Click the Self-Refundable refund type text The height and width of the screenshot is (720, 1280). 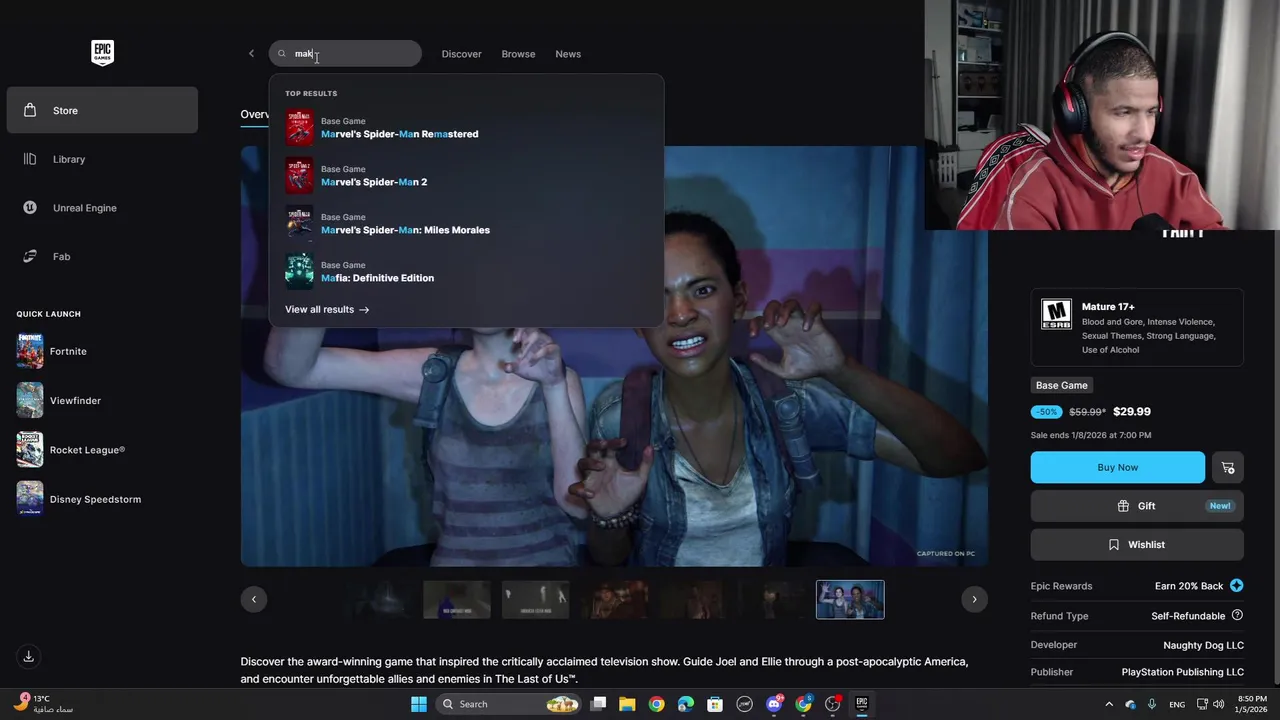pos(1188,616)
